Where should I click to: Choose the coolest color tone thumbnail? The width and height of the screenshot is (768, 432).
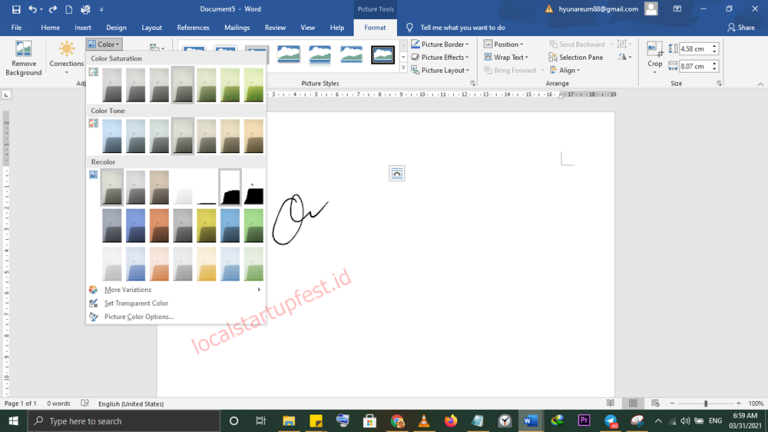pos(112,136)
